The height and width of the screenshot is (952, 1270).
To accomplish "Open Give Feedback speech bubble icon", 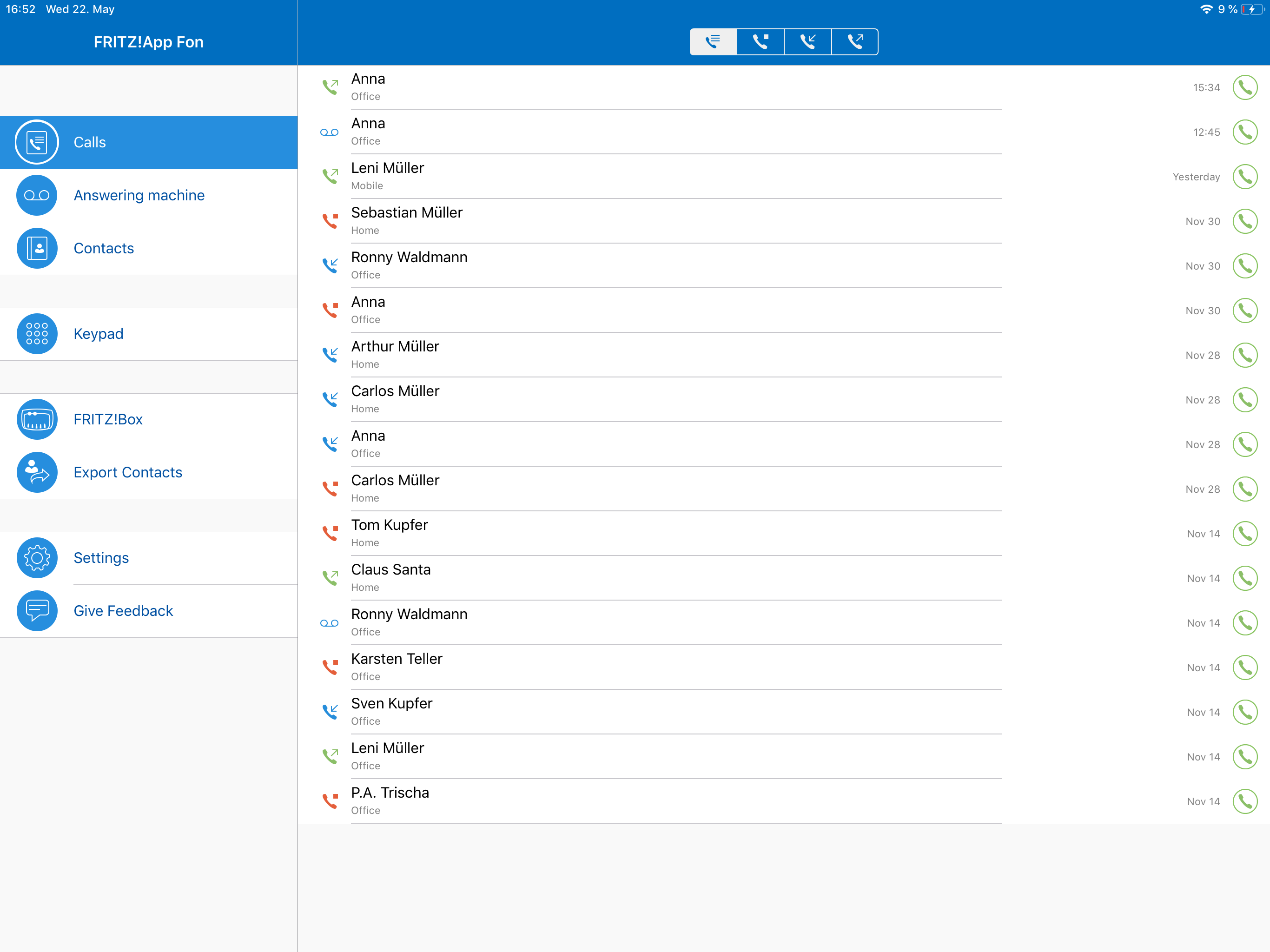I will [x=37, y=611].
